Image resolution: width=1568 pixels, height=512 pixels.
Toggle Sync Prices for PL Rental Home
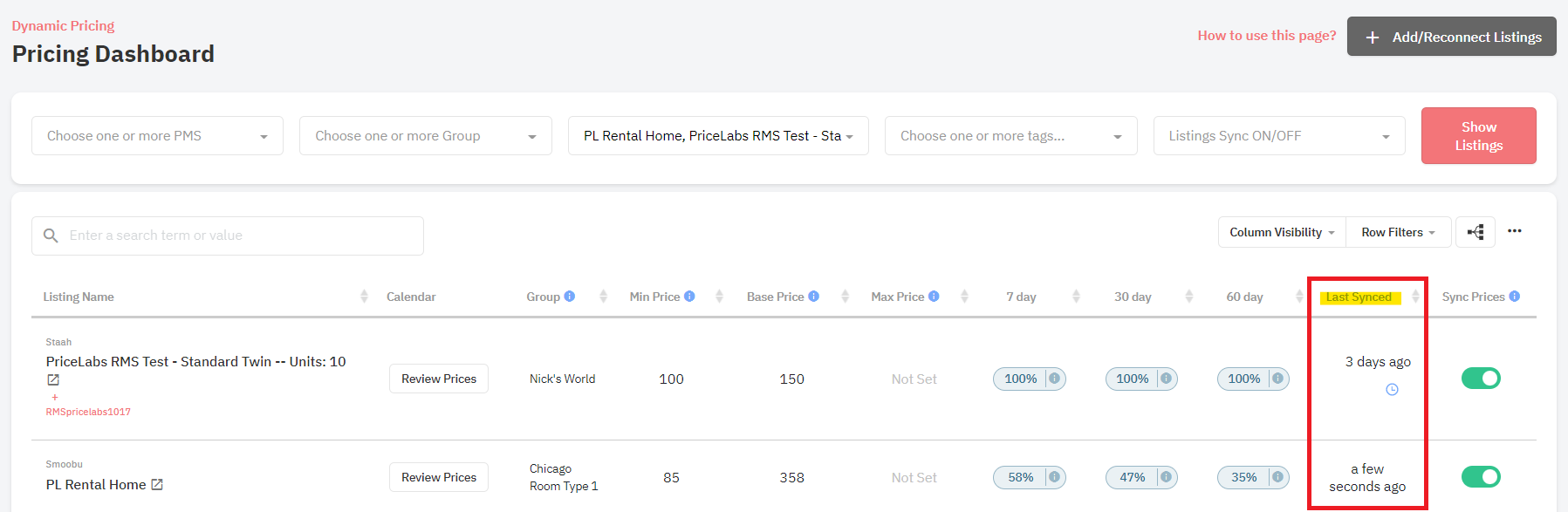coord(1481,477)
